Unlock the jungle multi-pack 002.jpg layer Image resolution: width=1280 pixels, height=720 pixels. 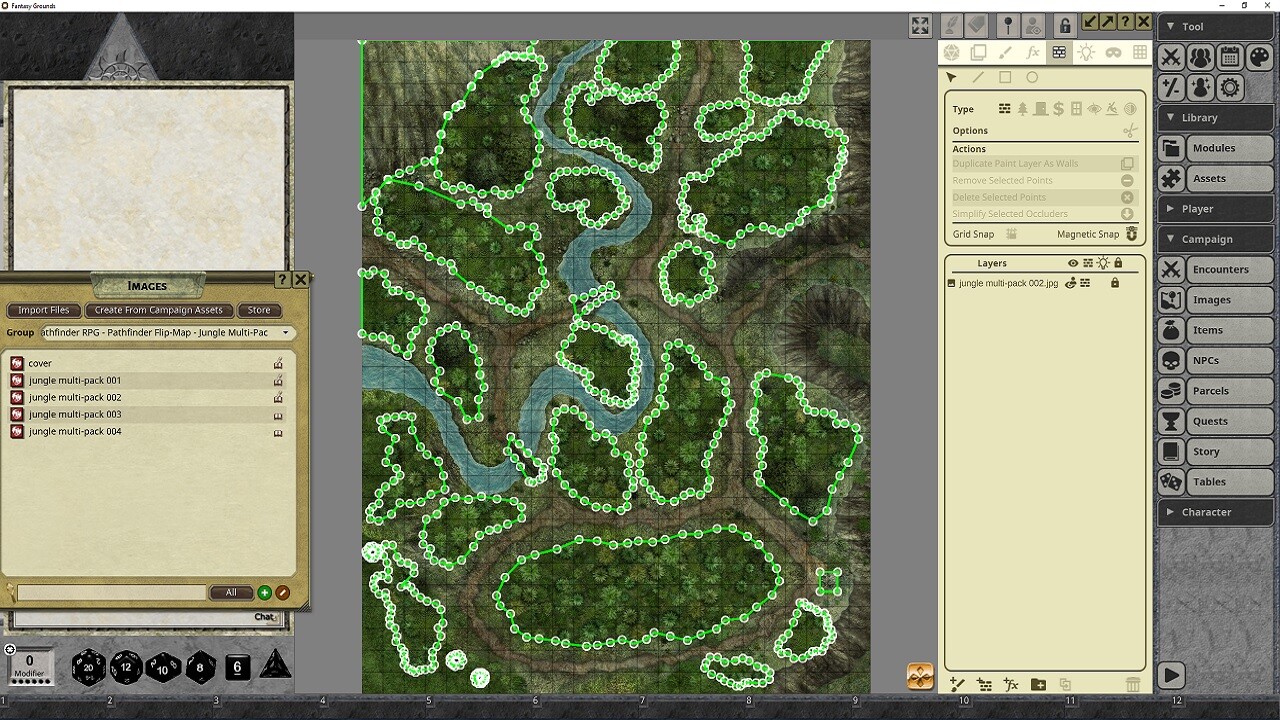click(1115, 283)
